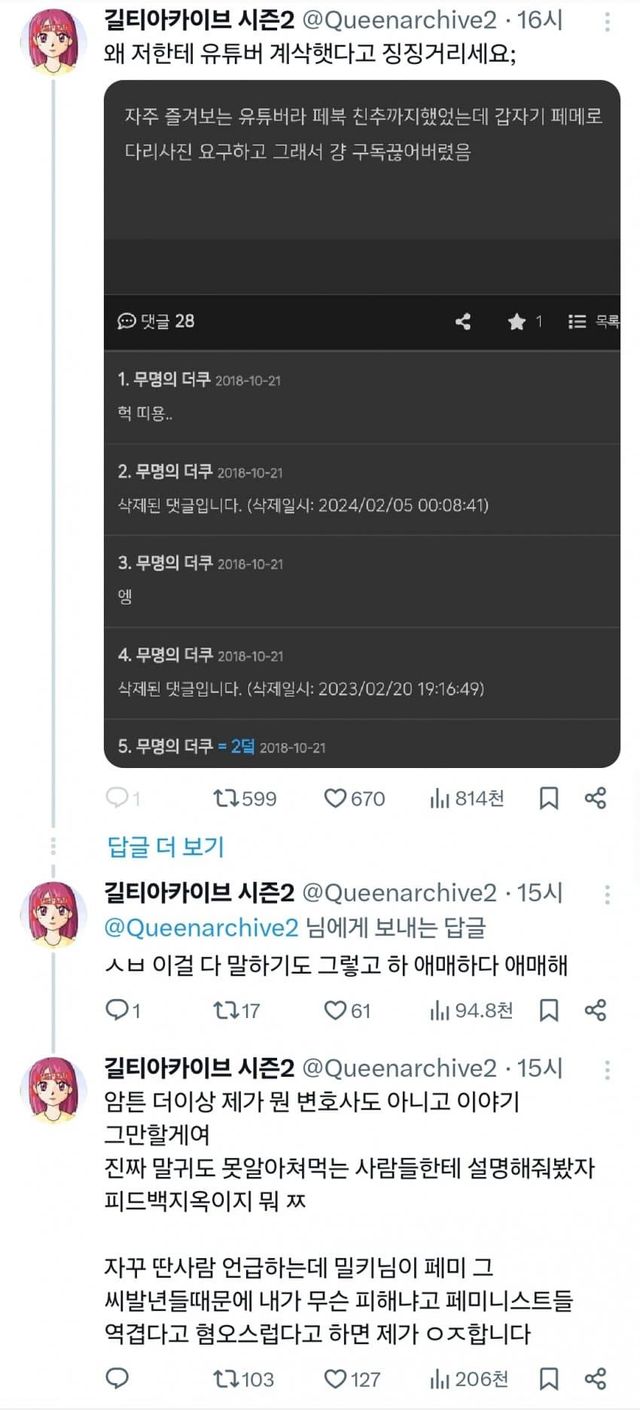Reply to the first tweet
640x1411 pixels.
[118, 798]
